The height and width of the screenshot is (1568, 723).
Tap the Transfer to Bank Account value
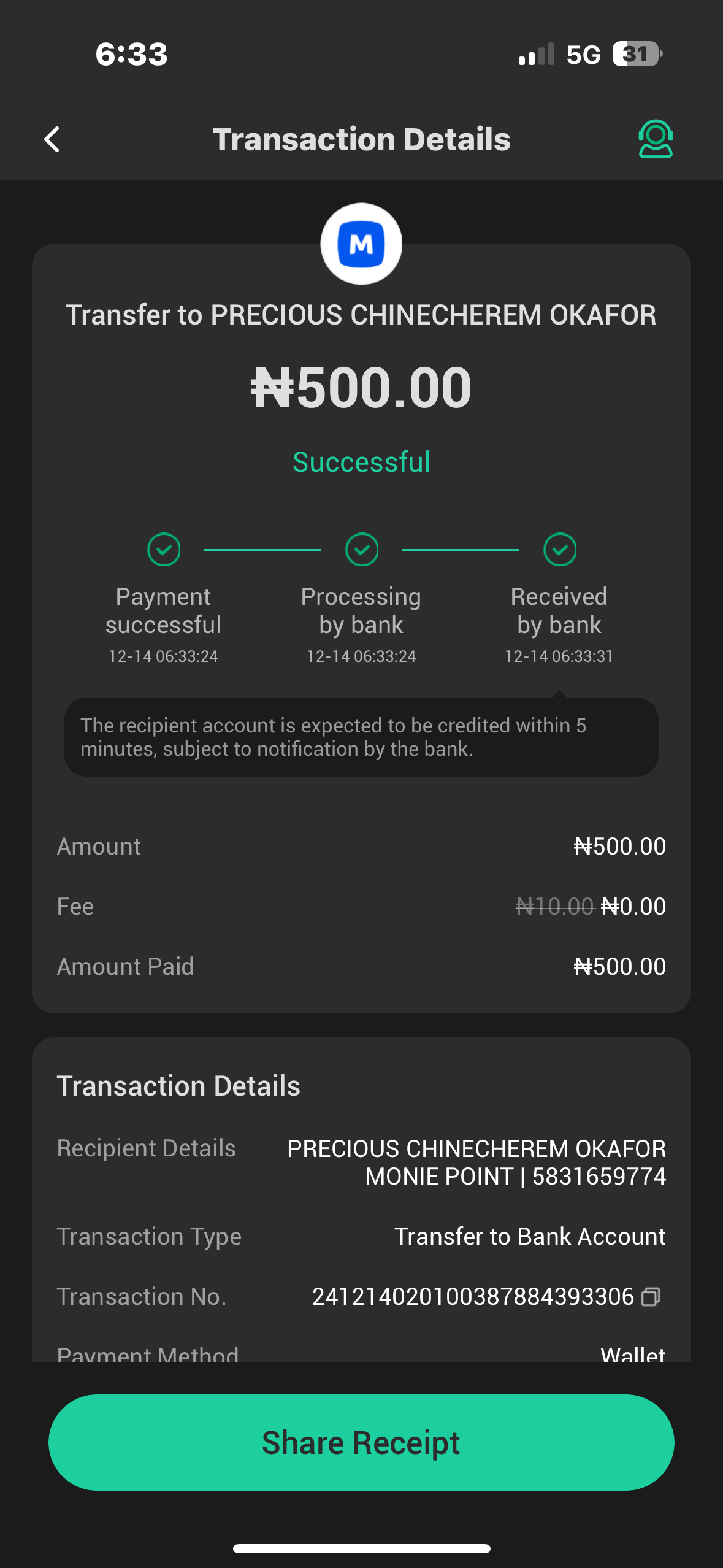pyautogui.click(x=530, y=1236)
